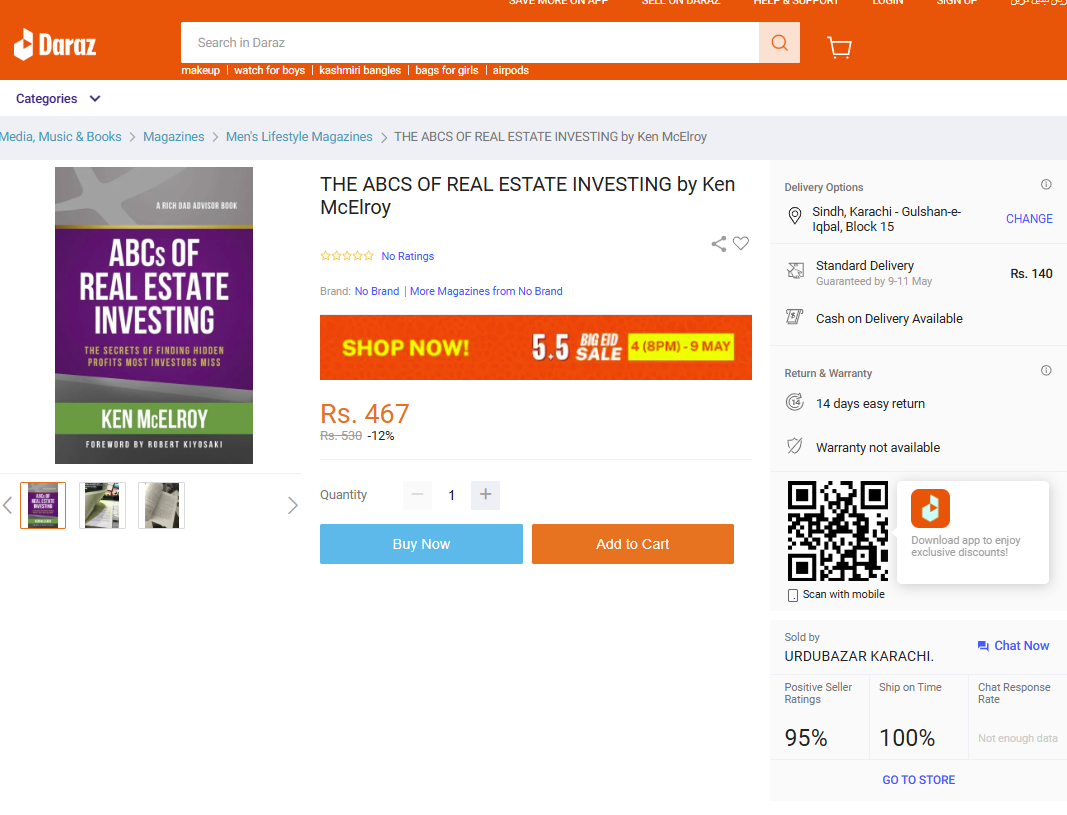Viewport: 1067px width, 815px height.
Task: Add to wishlist with the heart icon
Action: pos(741,243)
